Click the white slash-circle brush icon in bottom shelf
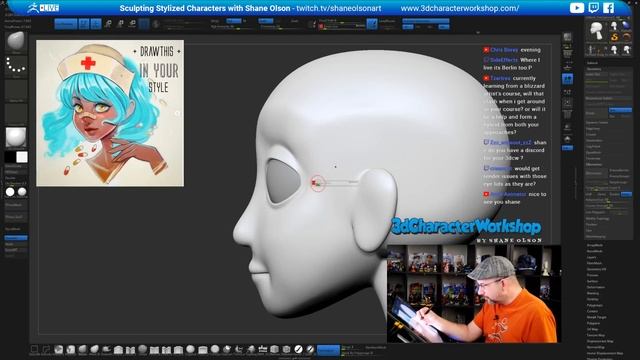This screenshot has width=640, height=360. pos(298,349)
